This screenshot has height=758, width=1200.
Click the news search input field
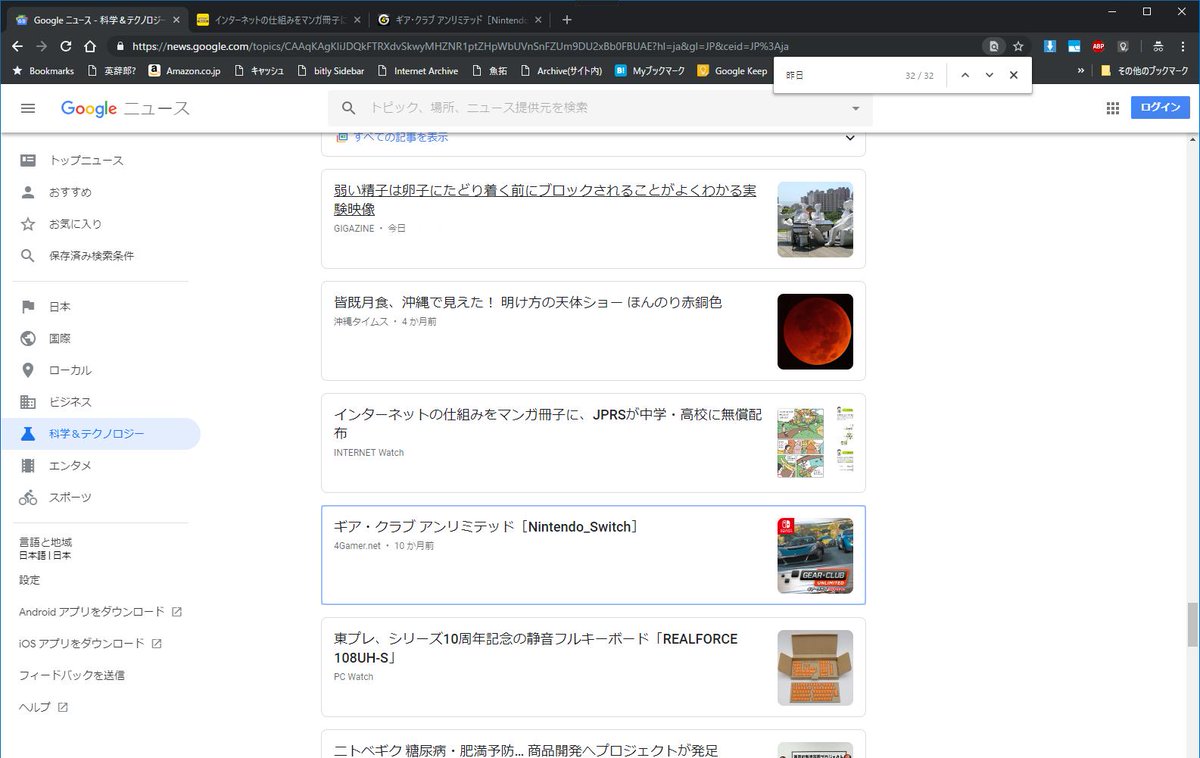click(600, 108)
